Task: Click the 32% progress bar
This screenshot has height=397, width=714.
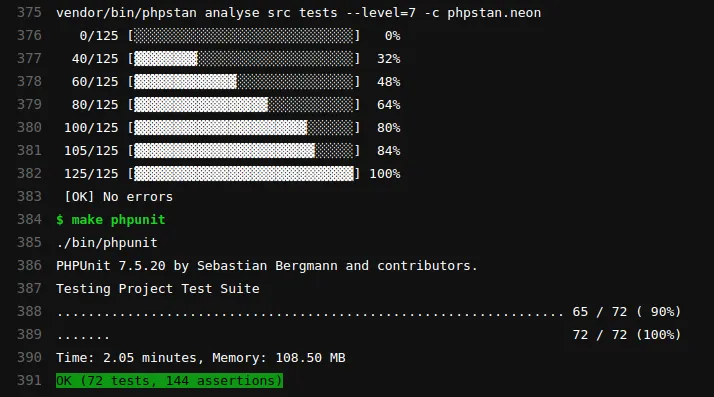Action: (244, 59)
